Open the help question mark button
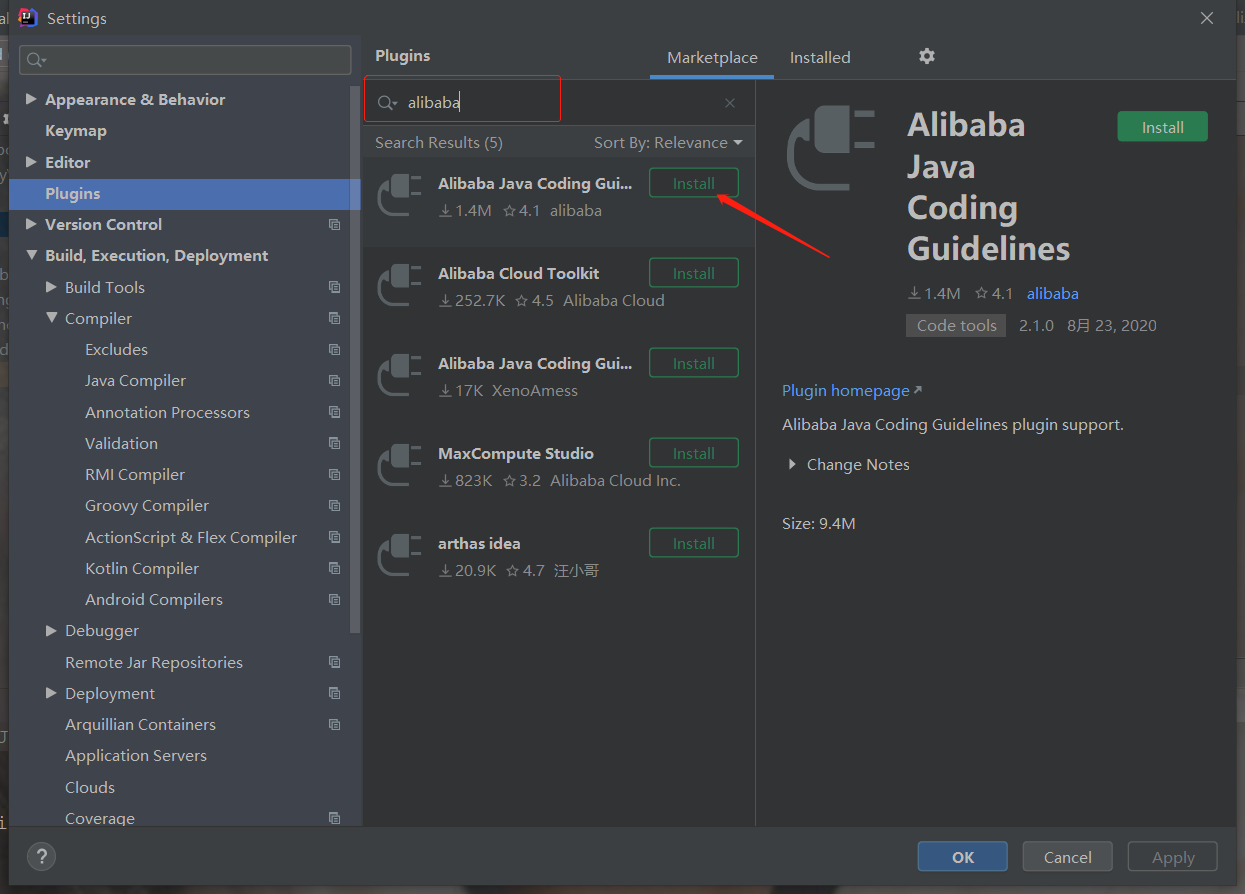The height and width of the screenshot is (894, 1245). (41, 856)
